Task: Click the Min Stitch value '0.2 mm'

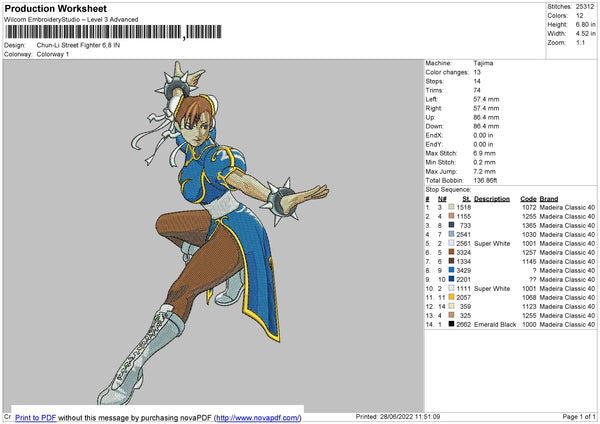Action: (x=484, y=162)
